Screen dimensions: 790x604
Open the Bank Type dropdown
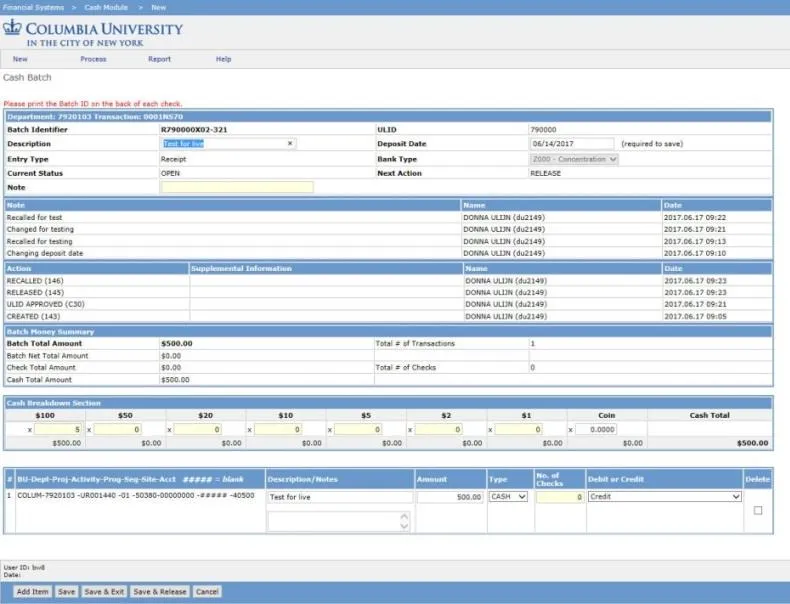pyautogui.click(x=574, y=159)
